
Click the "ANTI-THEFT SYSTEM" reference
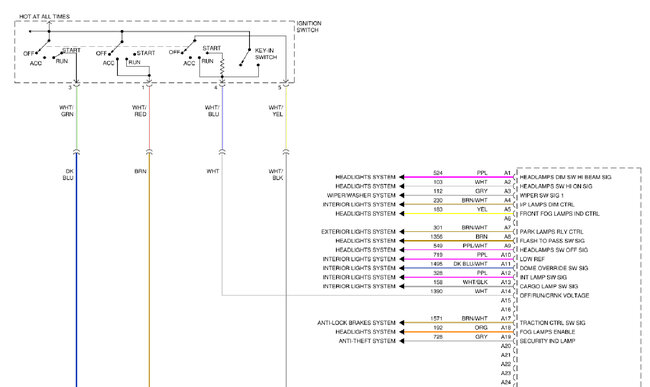coord(367,341)
